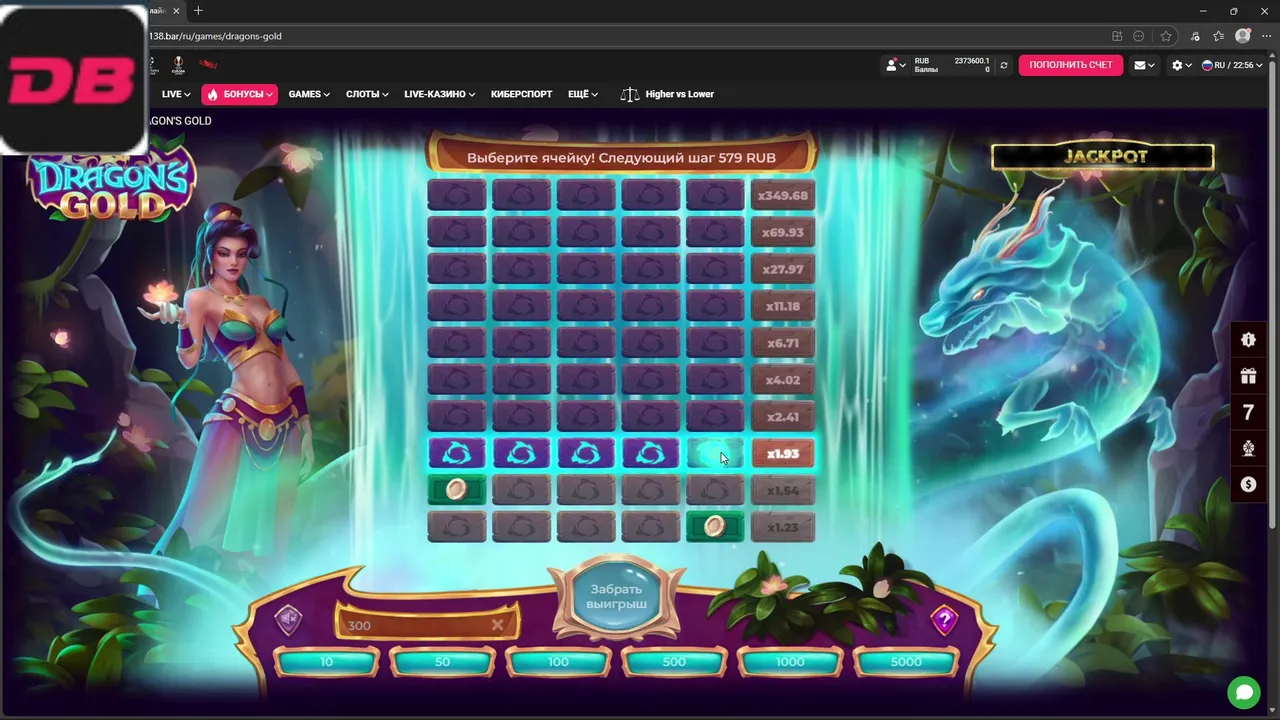
Task: Click the Higher vs Lower scales icon
Action: pyautogui.click(x=630, y=94)
